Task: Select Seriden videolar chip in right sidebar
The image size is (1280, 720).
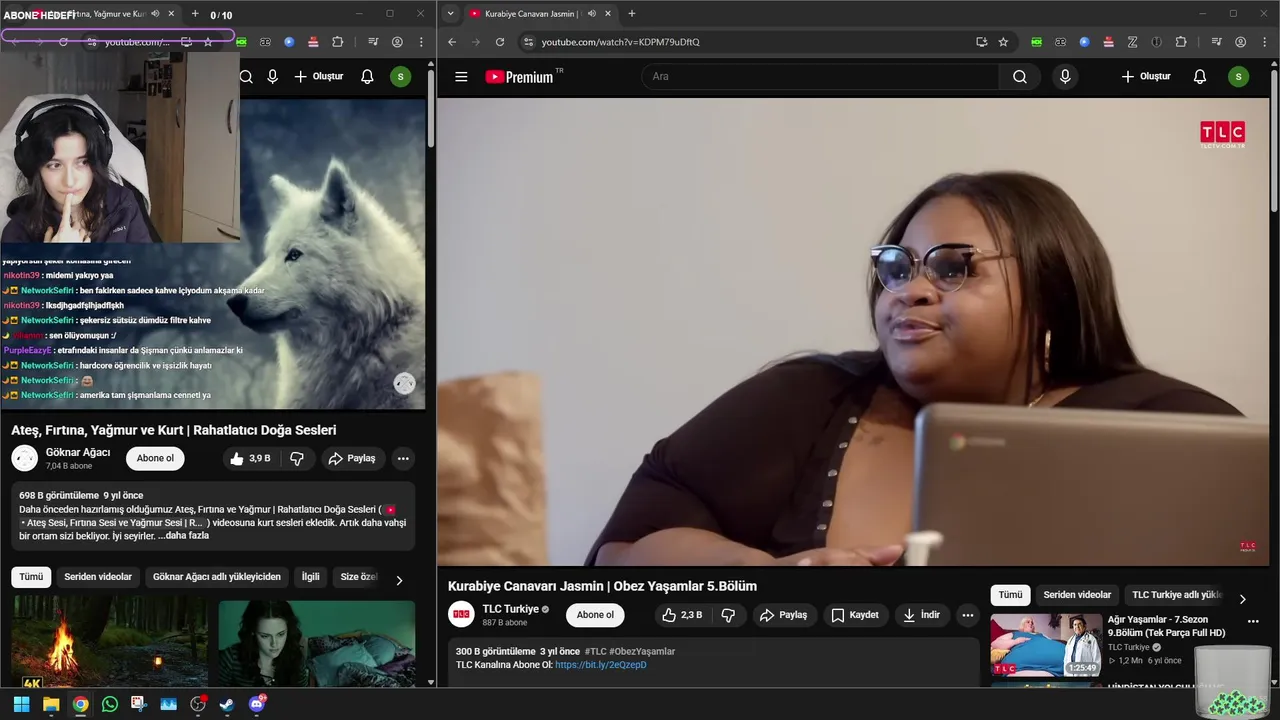Action: [x=1077, y=595]
